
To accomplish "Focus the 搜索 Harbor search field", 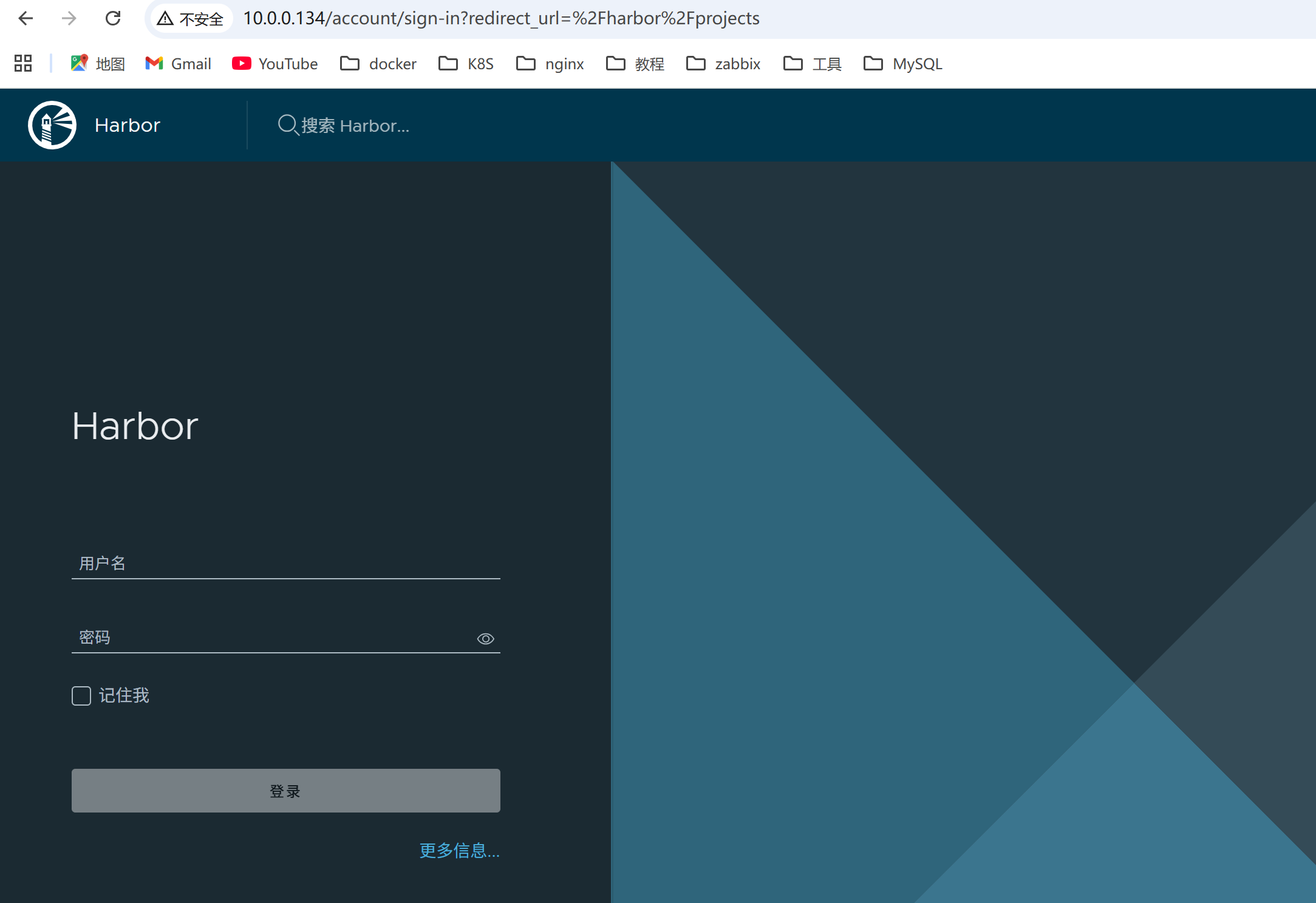I will tap(355, 125).
